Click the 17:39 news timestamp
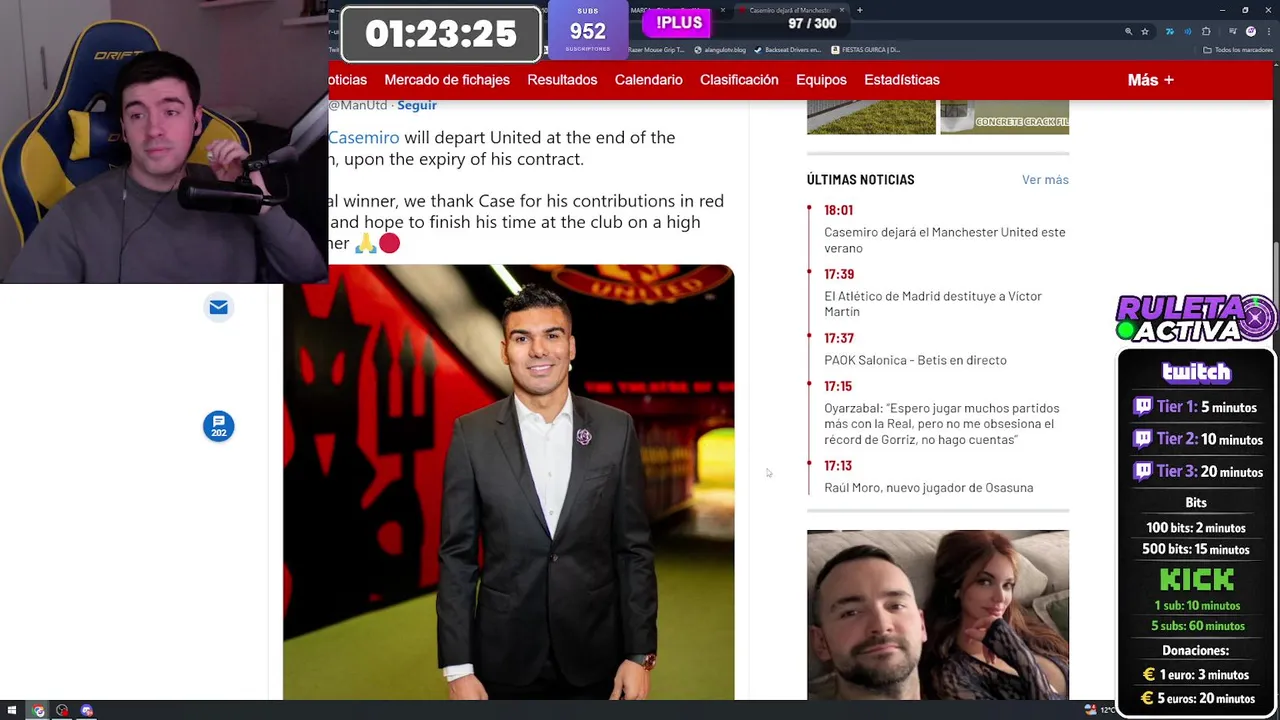Screen dimensions: 1280x720 tap(839, 274)
